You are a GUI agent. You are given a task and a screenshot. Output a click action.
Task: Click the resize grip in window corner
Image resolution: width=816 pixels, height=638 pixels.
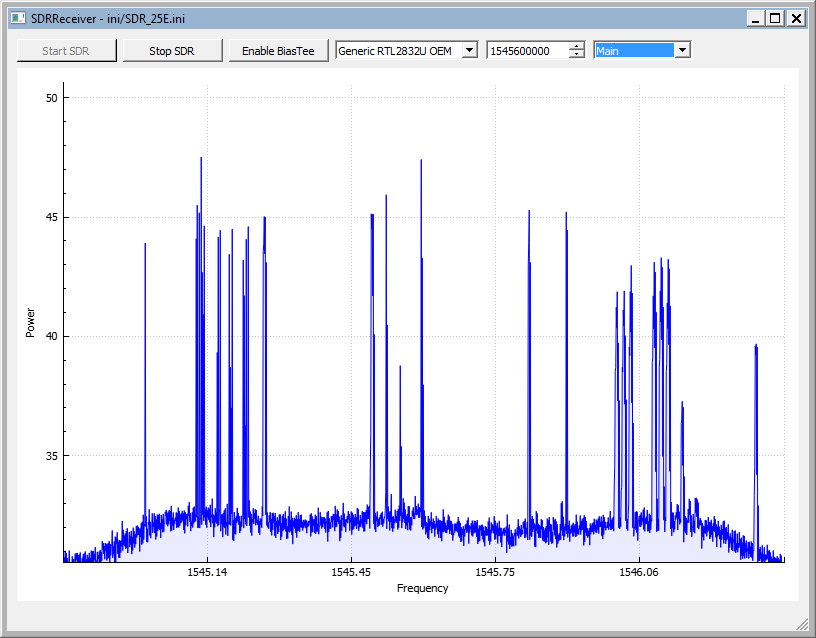(x=803, y=625)
